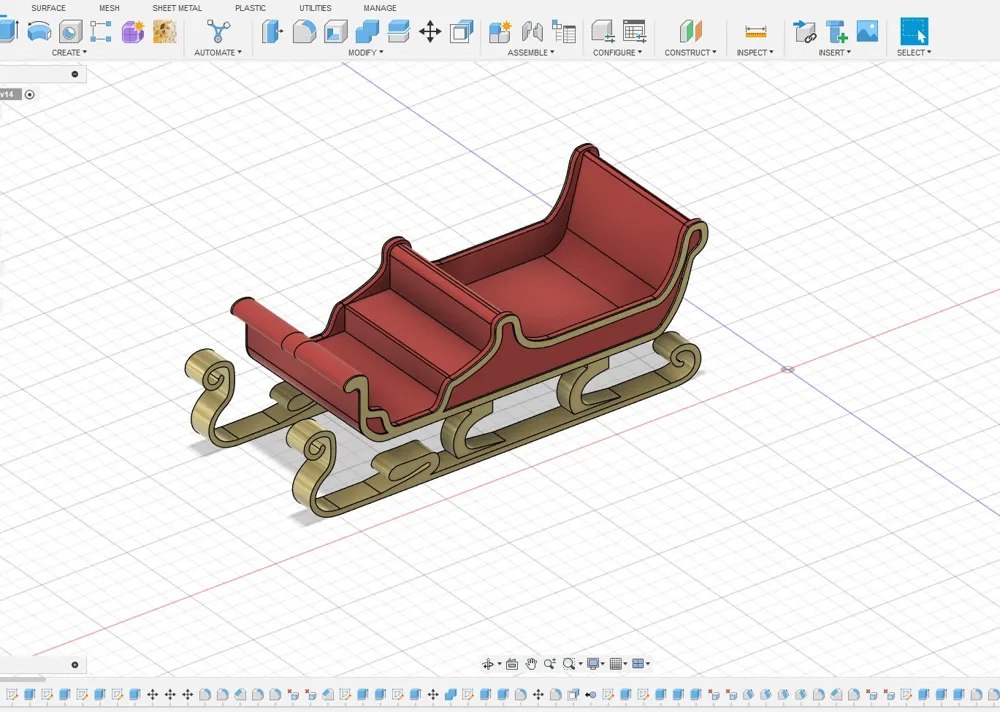Click the New Component icon
This screenshot has width=1000, height=712.
click(x=500, y=31)
